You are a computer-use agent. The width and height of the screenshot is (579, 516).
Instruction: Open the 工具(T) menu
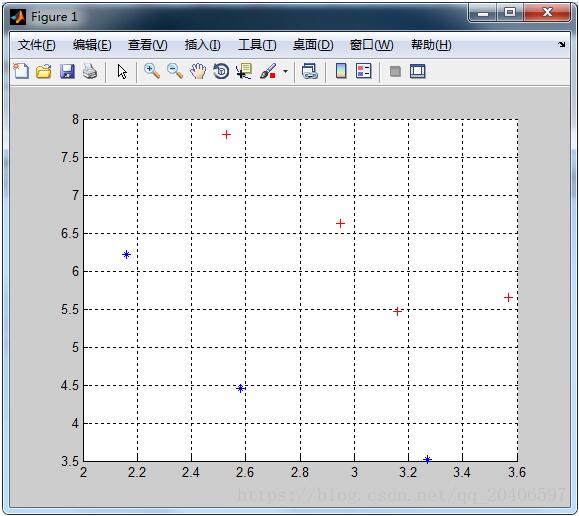point(257,45)
